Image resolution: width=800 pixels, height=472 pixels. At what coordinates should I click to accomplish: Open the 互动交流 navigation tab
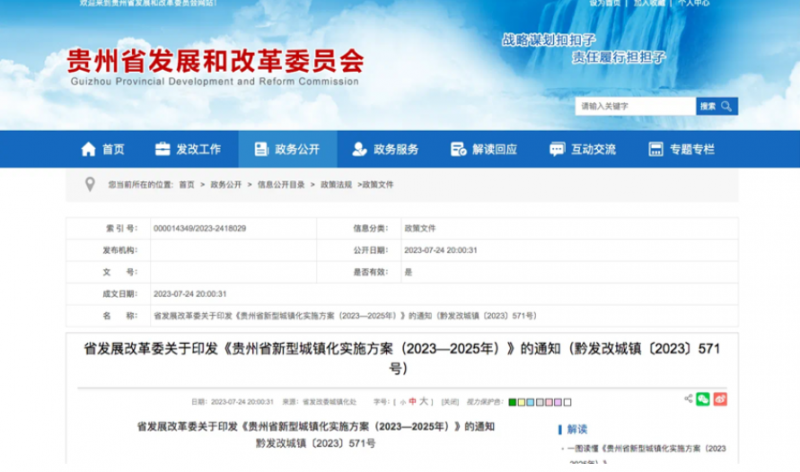(x=593, y=149)
